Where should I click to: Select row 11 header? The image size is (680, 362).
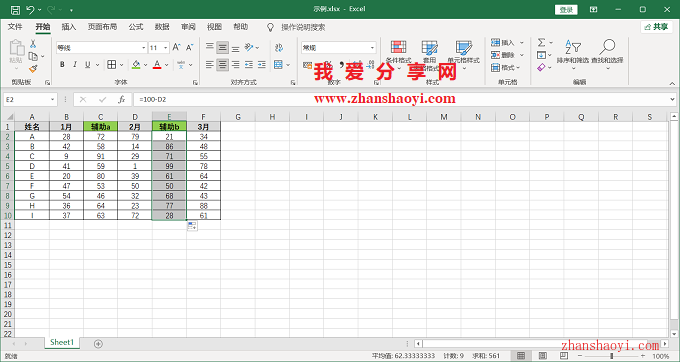tap(7, 225)
